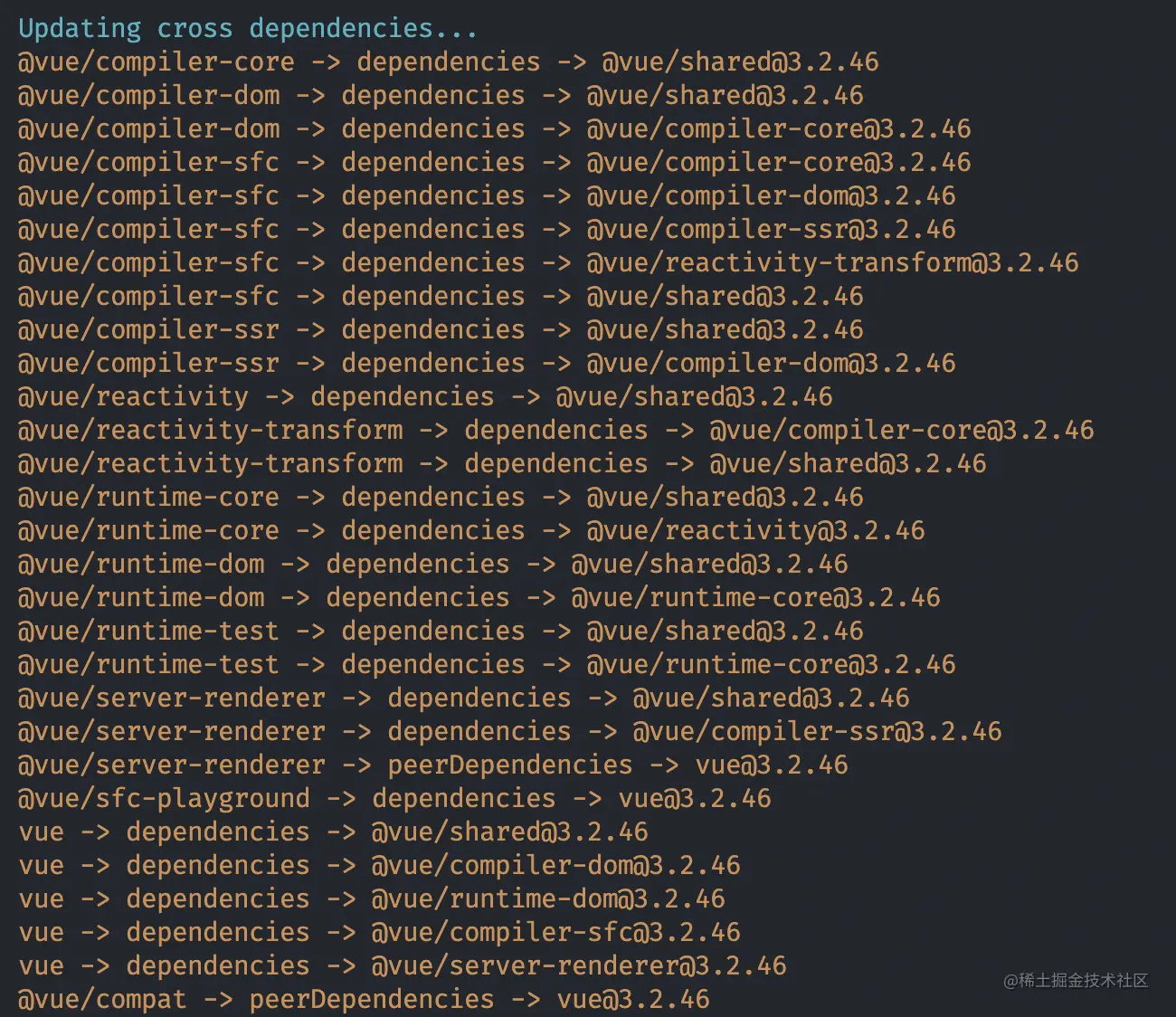This screenshot has width=1176, height=1017.
Task: Click @vue/compiler-core@3.2.46 in reactivity-transform line
Action: [902, 430]
